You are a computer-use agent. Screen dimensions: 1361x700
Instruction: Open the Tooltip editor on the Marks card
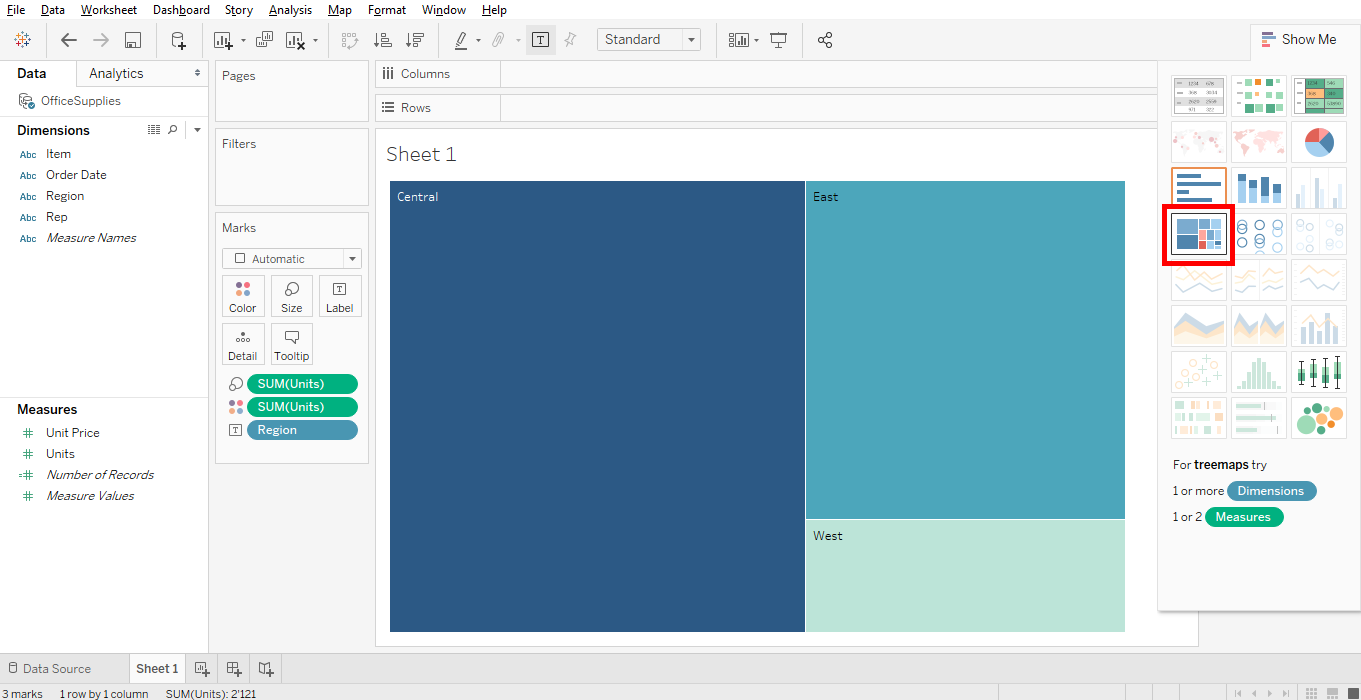coord(291,344)
